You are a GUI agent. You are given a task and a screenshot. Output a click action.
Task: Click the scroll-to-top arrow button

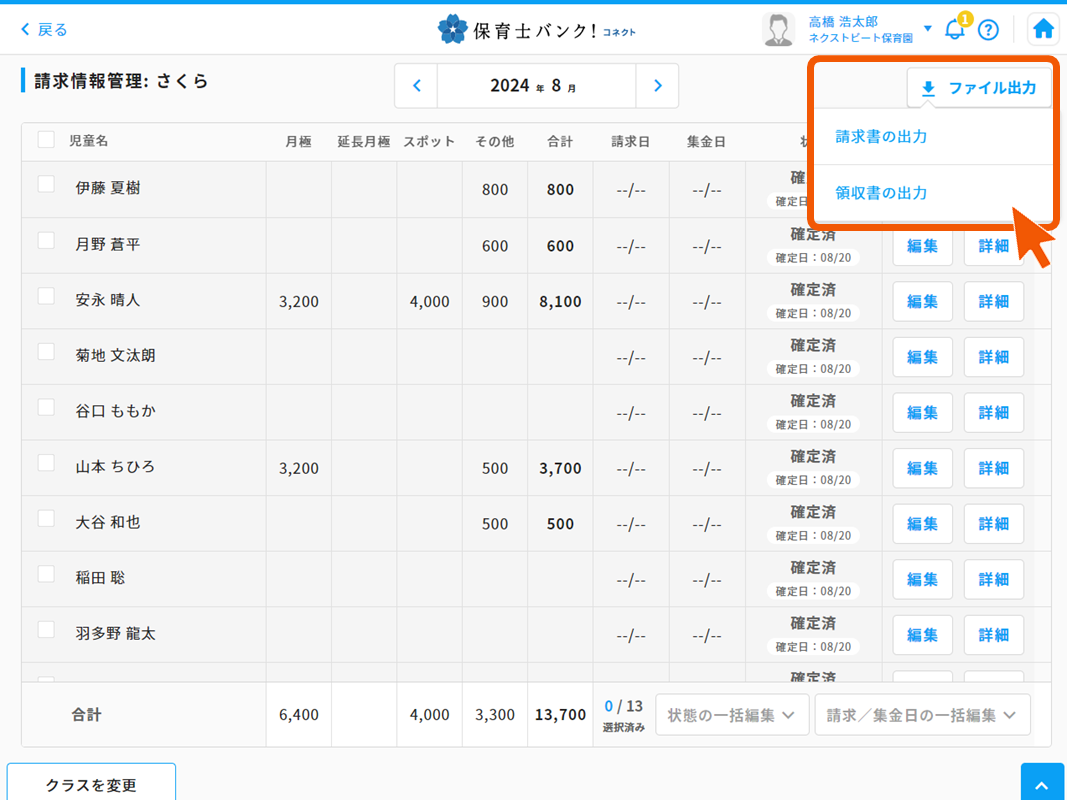pos(1043,781)
